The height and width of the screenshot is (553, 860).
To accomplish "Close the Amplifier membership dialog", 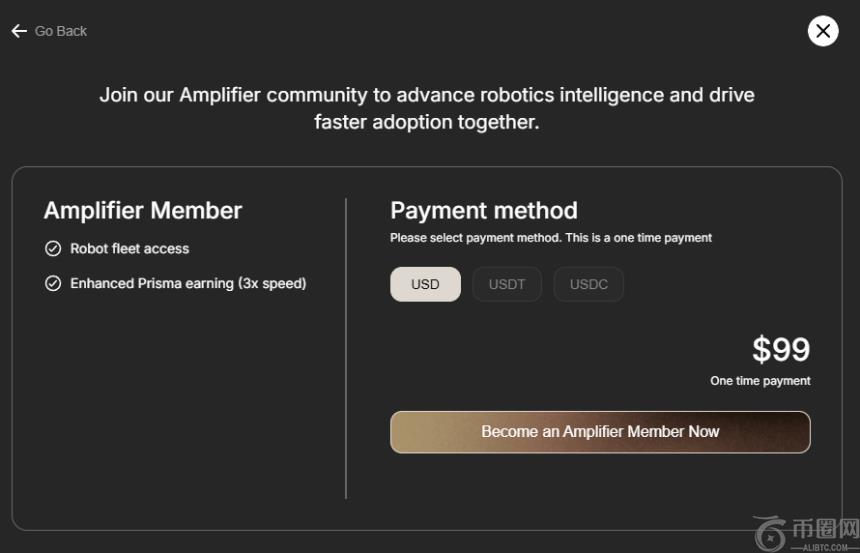I will (x=823, y=31).
